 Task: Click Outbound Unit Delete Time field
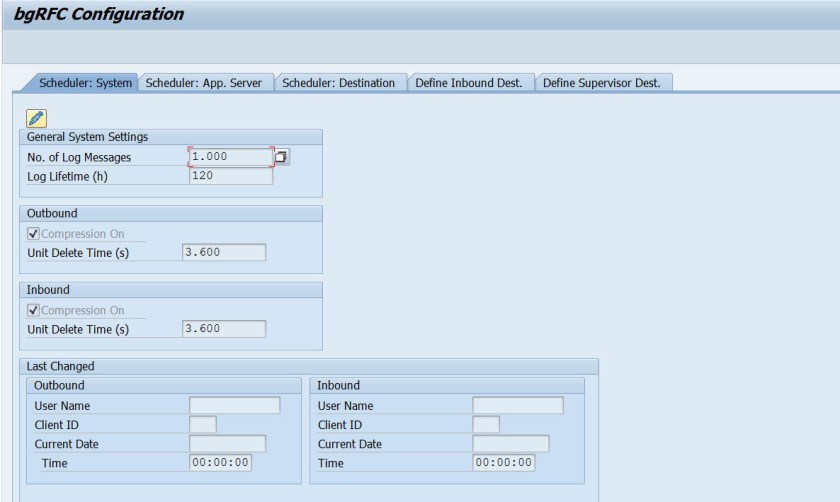pos(224,252)
